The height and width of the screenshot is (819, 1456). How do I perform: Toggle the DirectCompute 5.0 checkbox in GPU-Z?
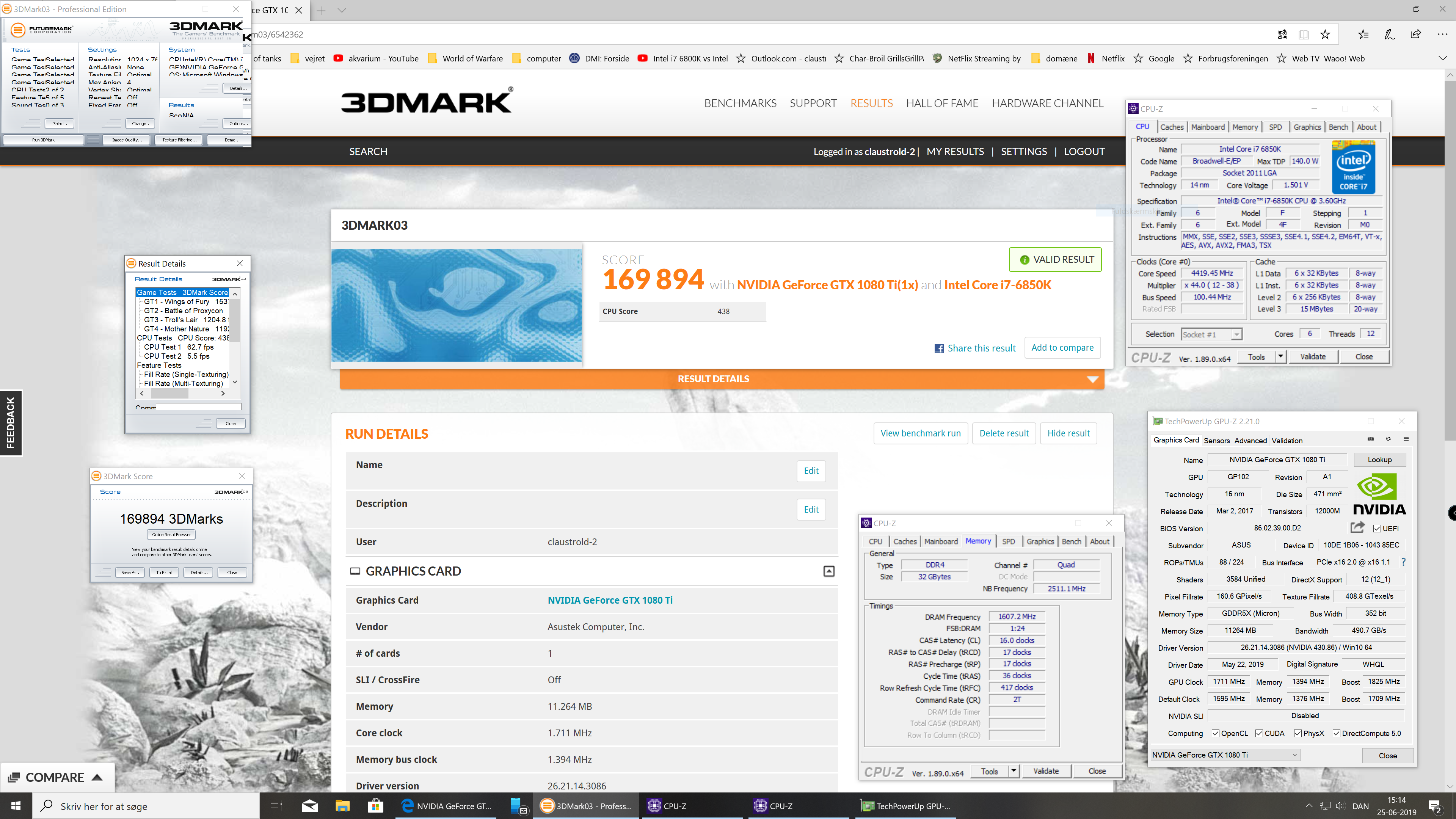click(x=1337, y=733)
